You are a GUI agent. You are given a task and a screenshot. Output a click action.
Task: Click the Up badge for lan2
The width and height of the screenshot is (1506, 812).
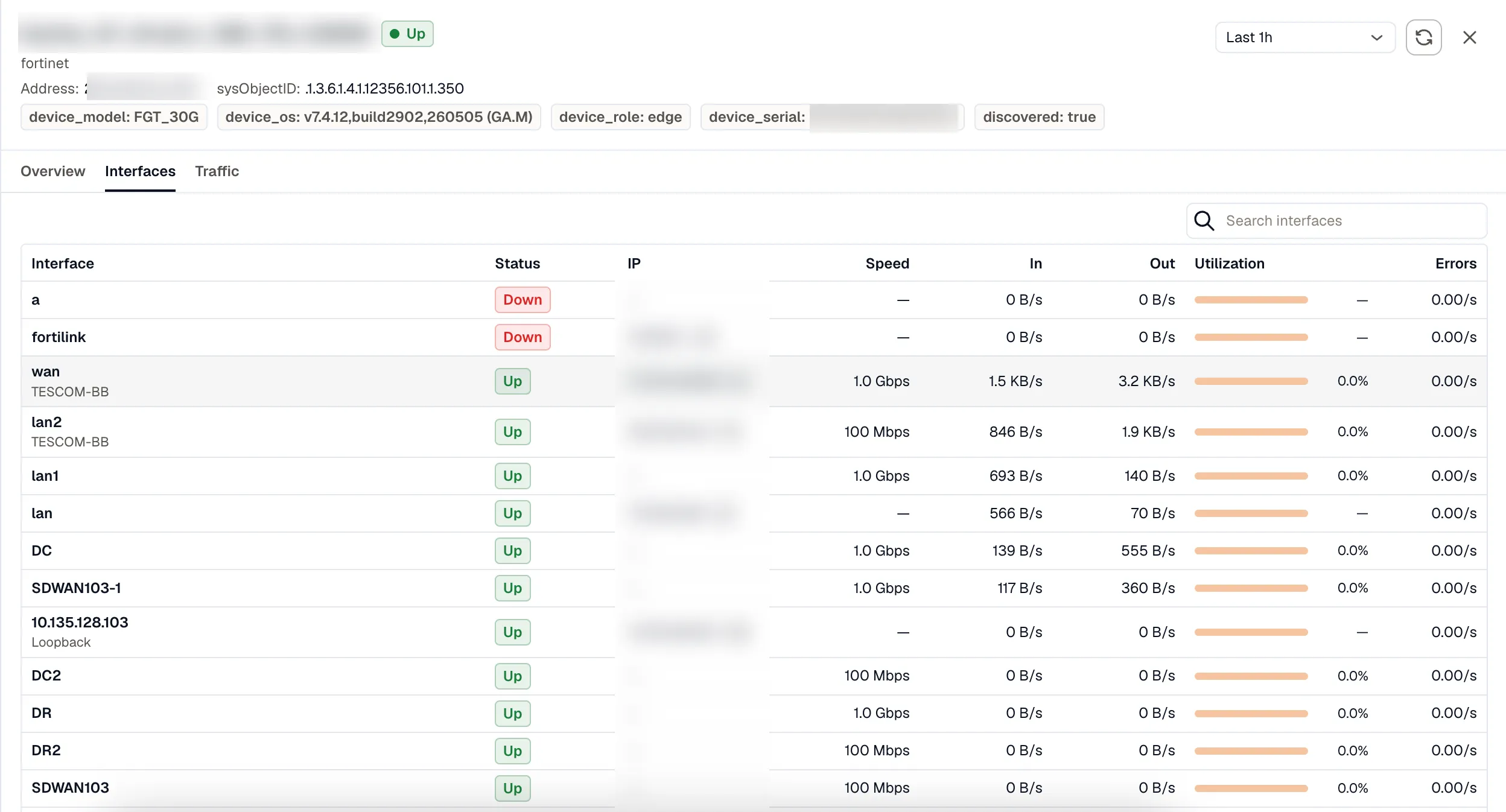(x=512, y=432)
